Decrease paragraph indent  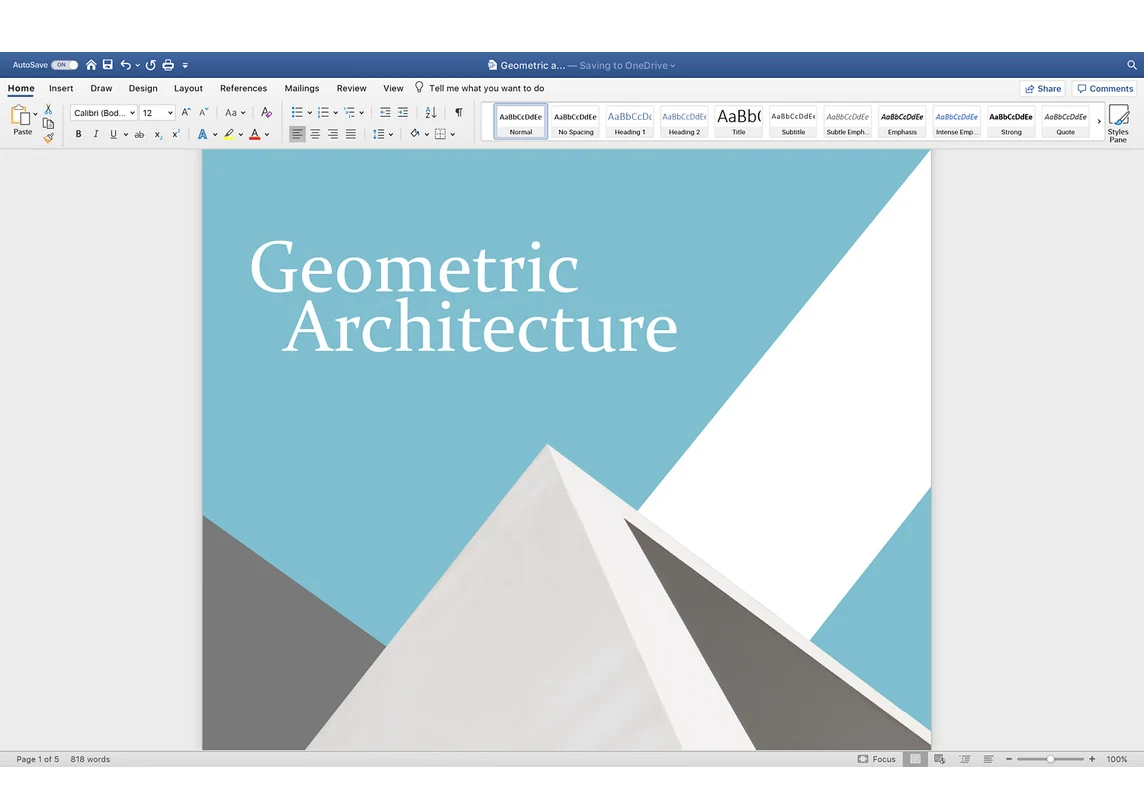pyautogui.click(x=385, y=112)
